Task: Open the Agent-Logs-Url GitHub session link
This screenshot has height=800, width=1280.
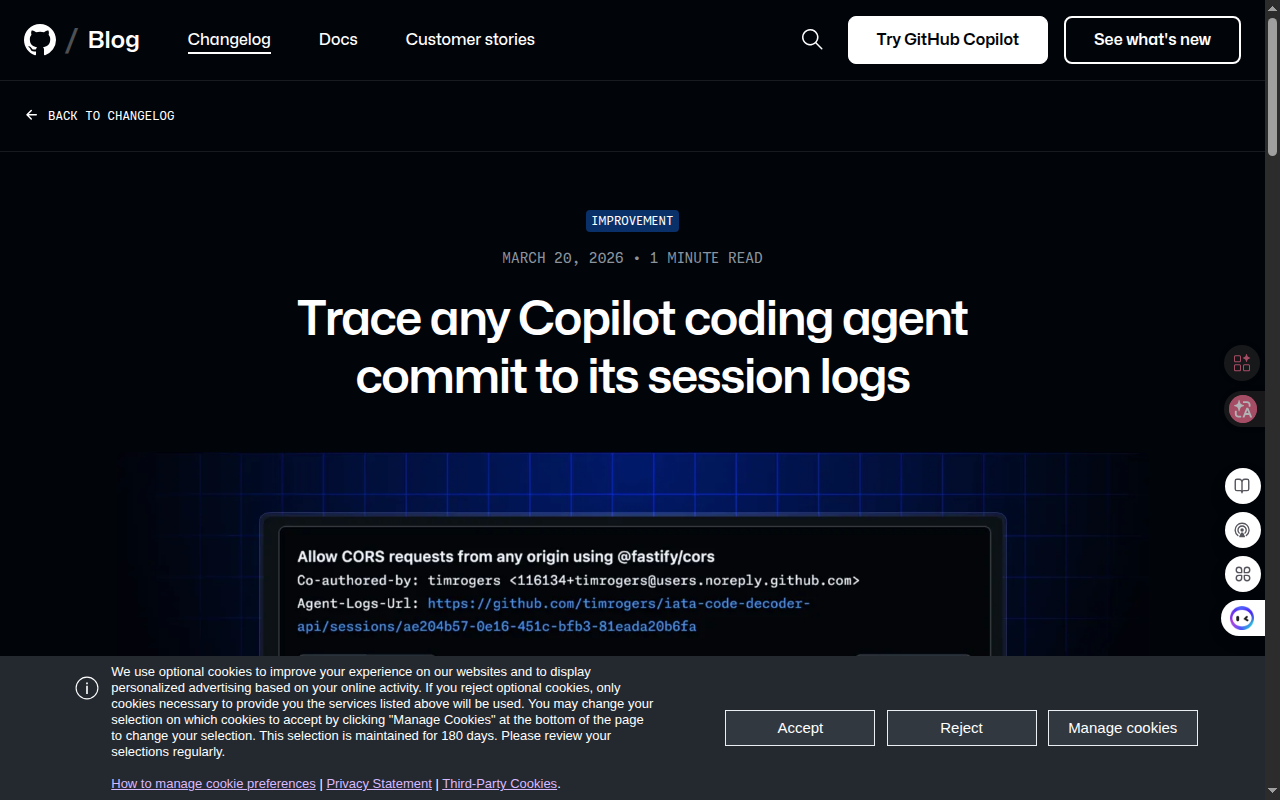Action: pos(554,615)
